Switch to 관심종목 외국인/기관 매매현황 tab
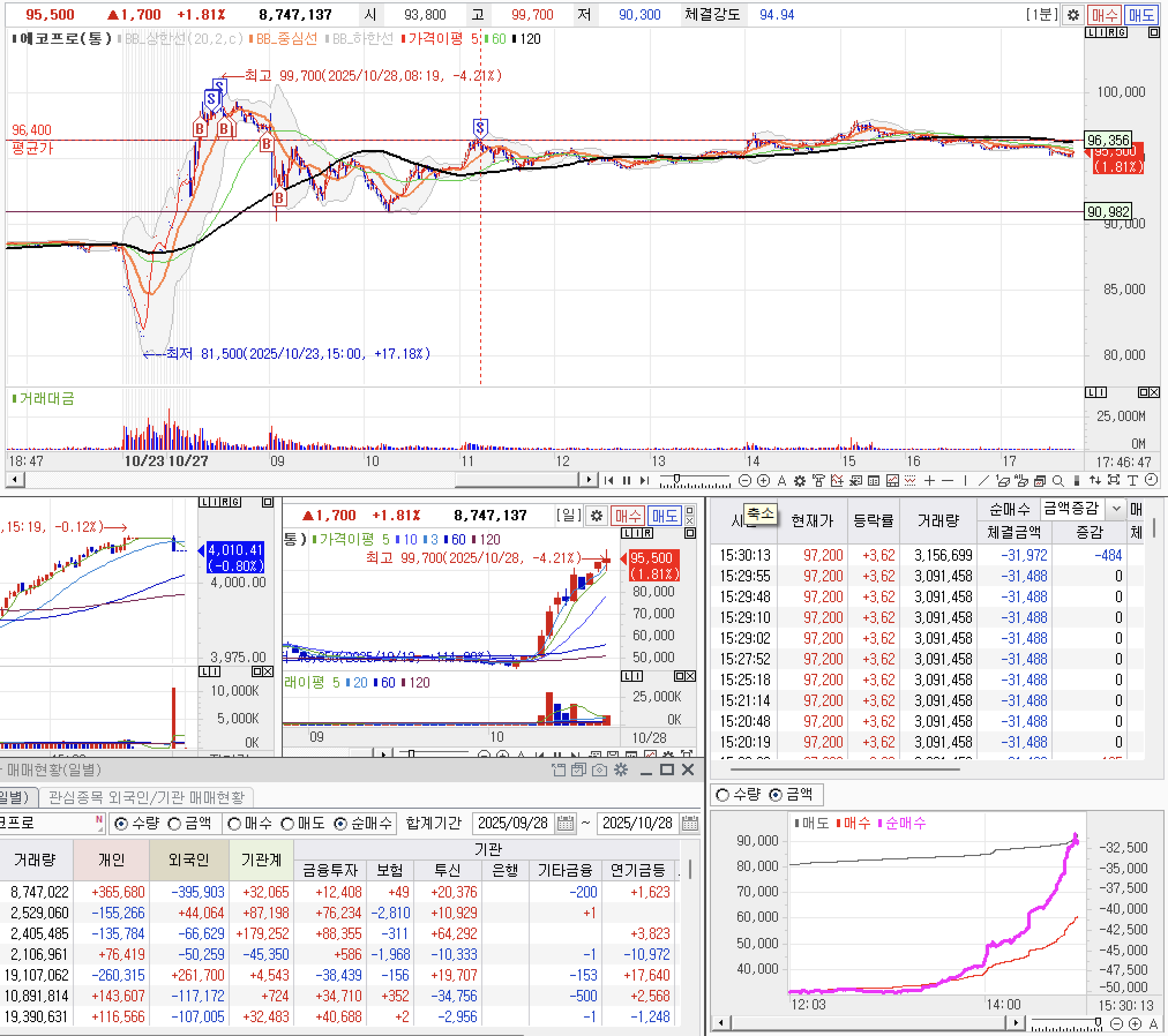This screenshot has height=1036, width=1168. click(x=147, y=797)
